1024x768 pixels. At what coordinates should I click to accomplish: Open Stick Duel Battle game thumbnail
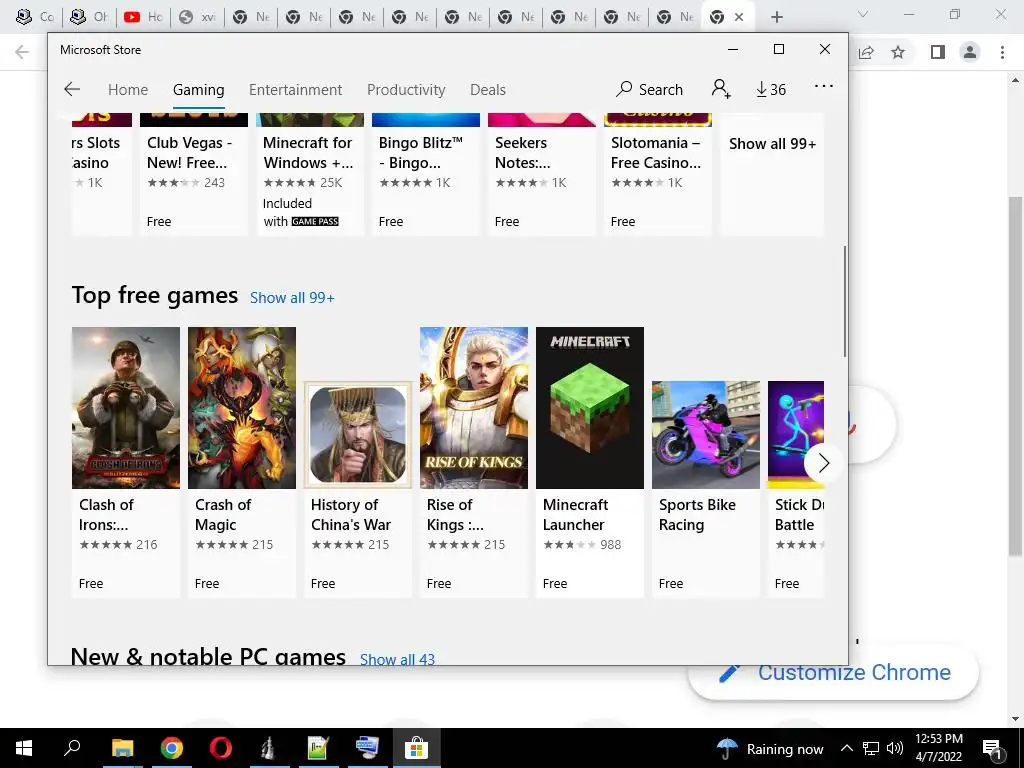tap(795, 435)
